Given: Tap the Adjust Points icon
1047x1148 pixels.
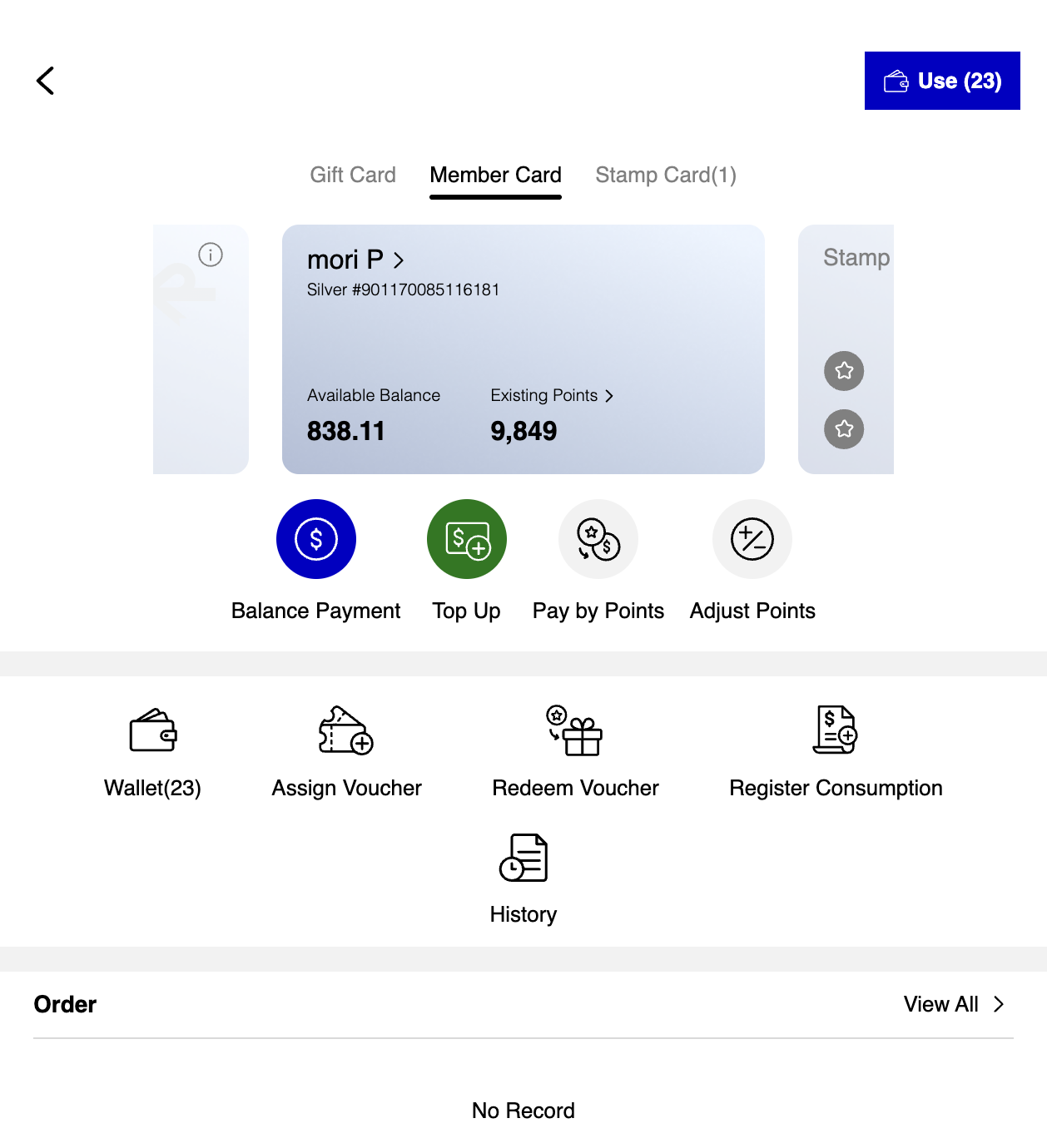Looking at the screenshot, I should [752, 539].
